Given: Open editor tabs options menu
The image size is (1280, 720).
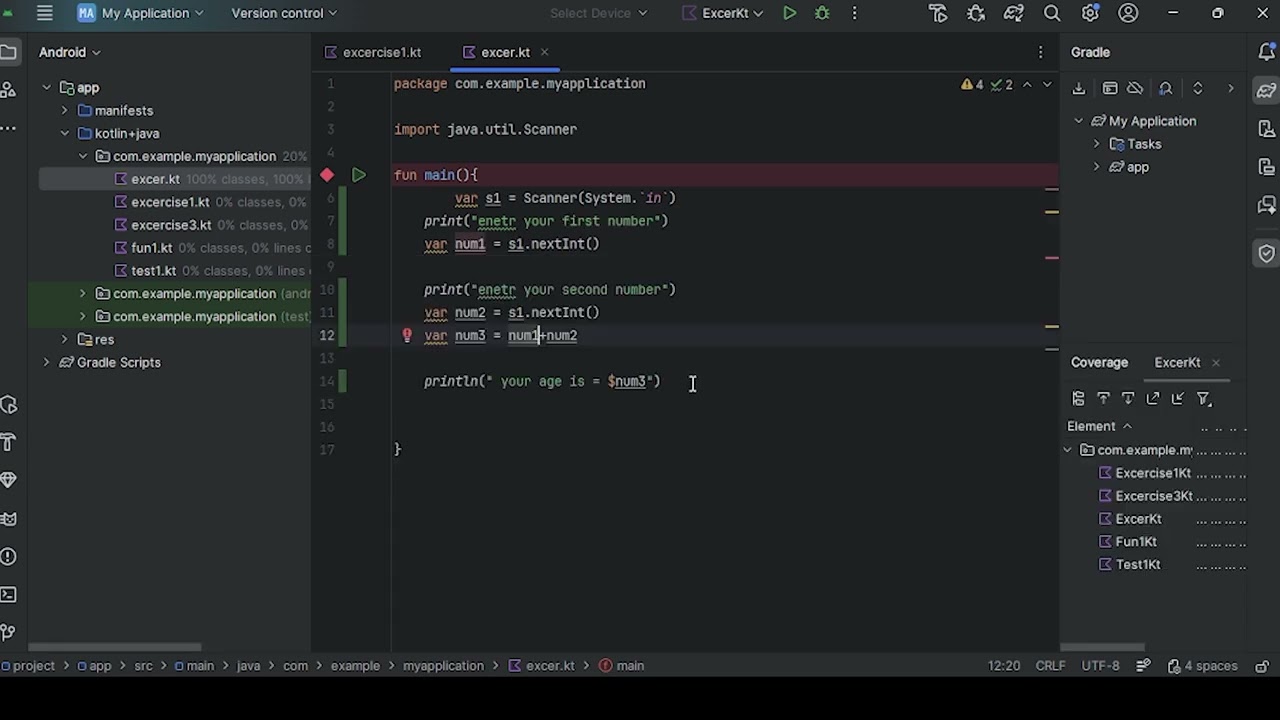Looking at the screenshot, I should [1041, 52].
